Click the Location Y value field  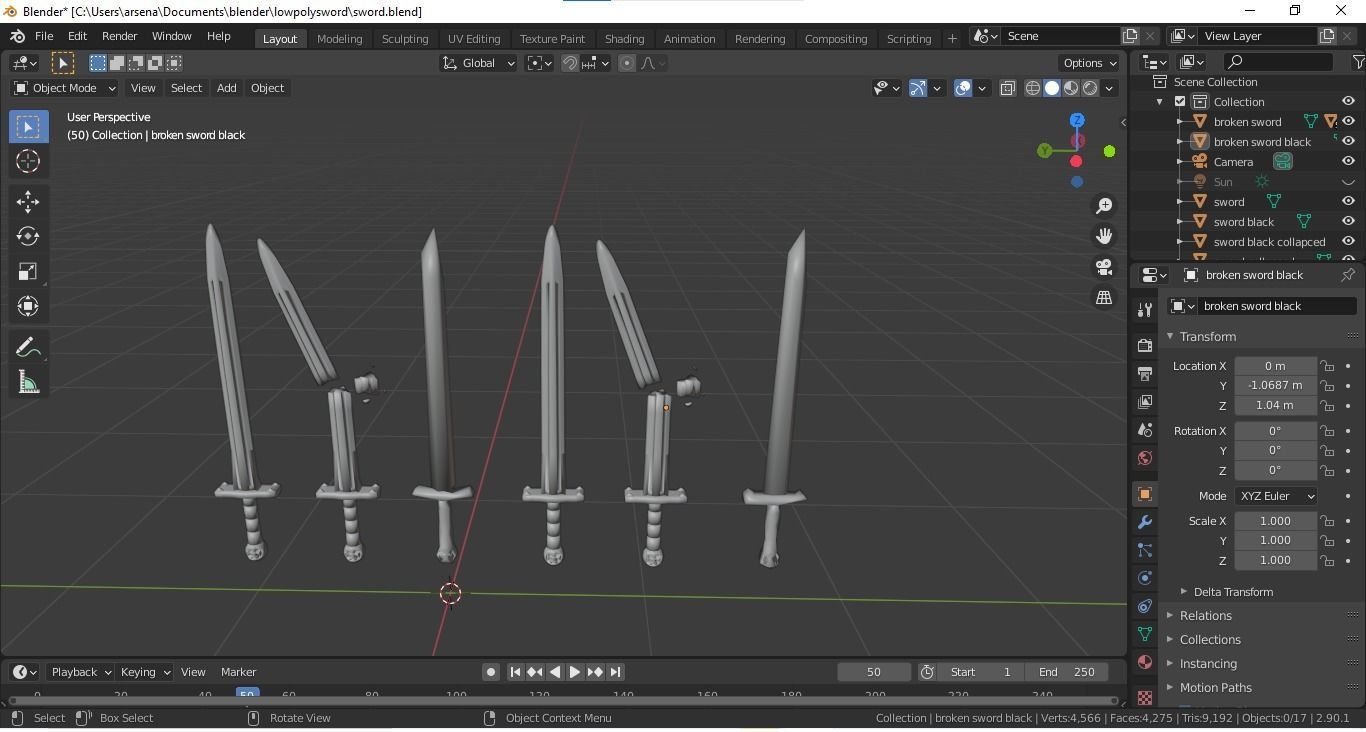pyautogui.click(x=1275, y=385)
